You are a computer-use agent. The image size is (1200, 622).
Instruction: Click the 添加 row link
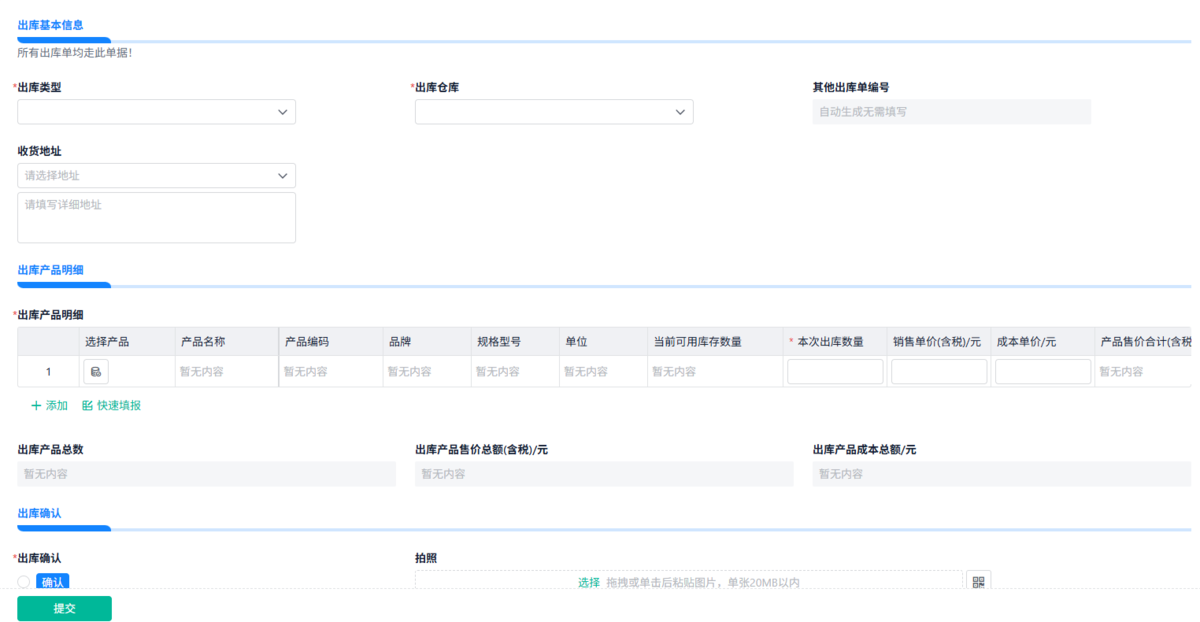pyautogui.click(x=57, y=406)
